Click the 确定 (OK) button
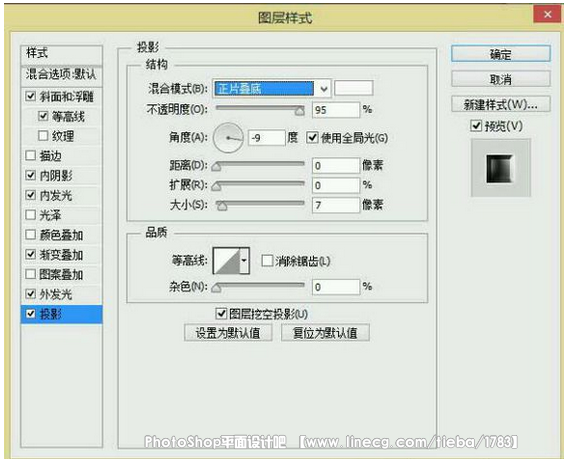The height and width of the screenshot is (459, 568). click(x=501, y=54)
